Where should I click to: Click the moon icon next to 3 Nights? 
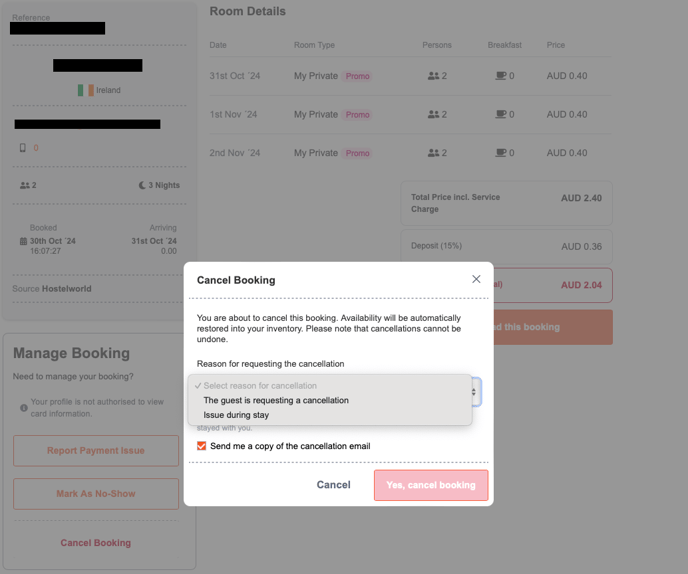[142, 185]
